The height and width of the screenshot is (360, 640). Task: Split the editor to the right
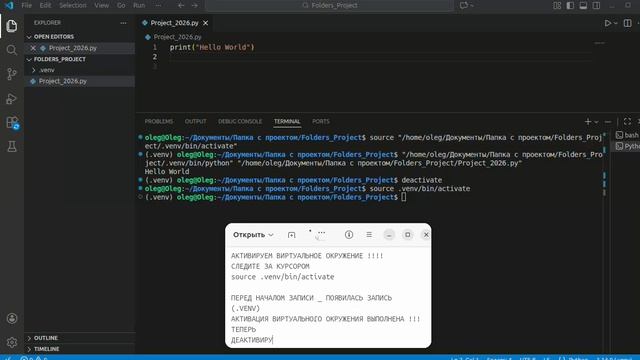628,23
